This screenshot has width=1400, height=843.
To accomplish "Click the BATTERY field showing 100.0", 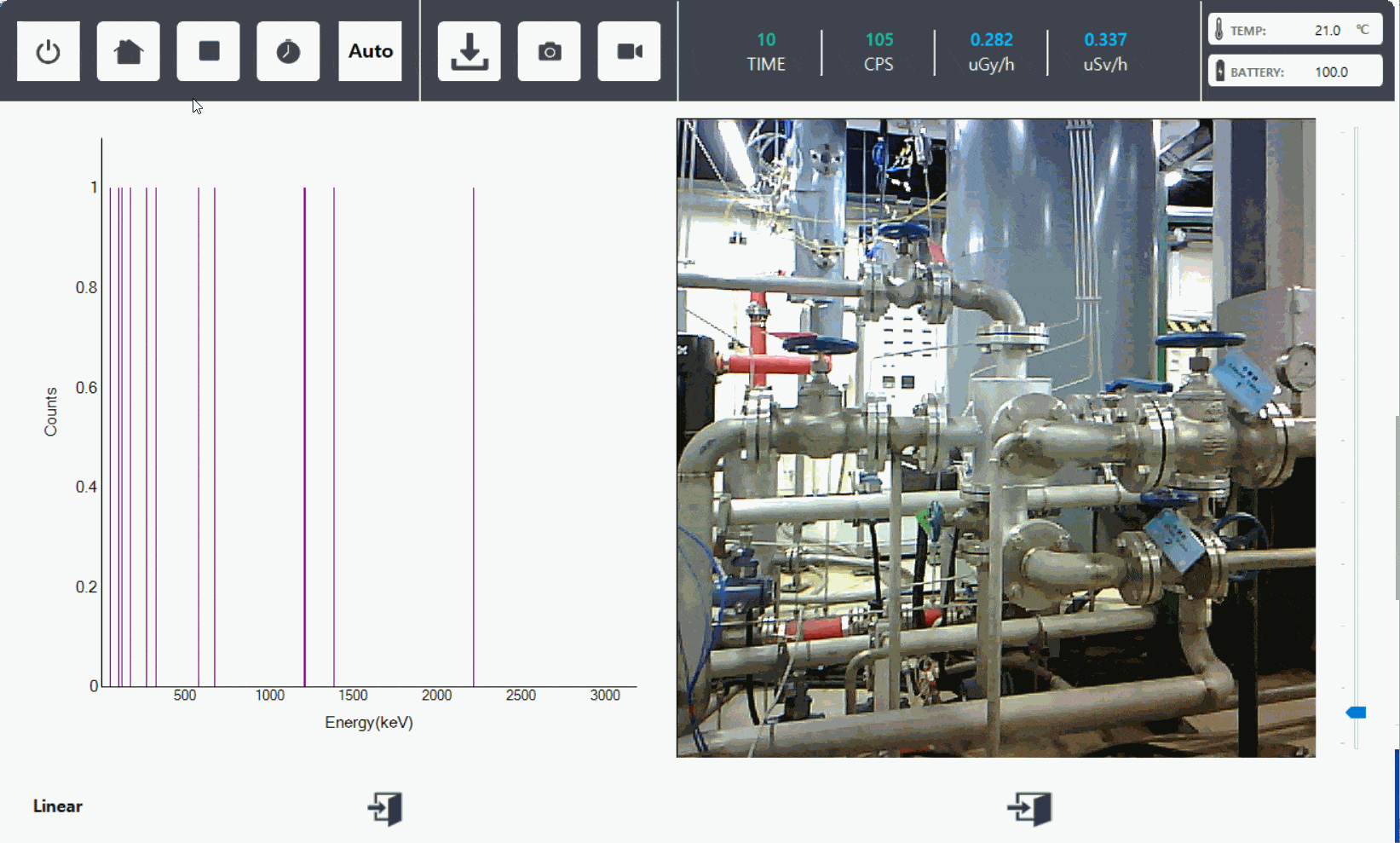I will [x=1295, y=72].
